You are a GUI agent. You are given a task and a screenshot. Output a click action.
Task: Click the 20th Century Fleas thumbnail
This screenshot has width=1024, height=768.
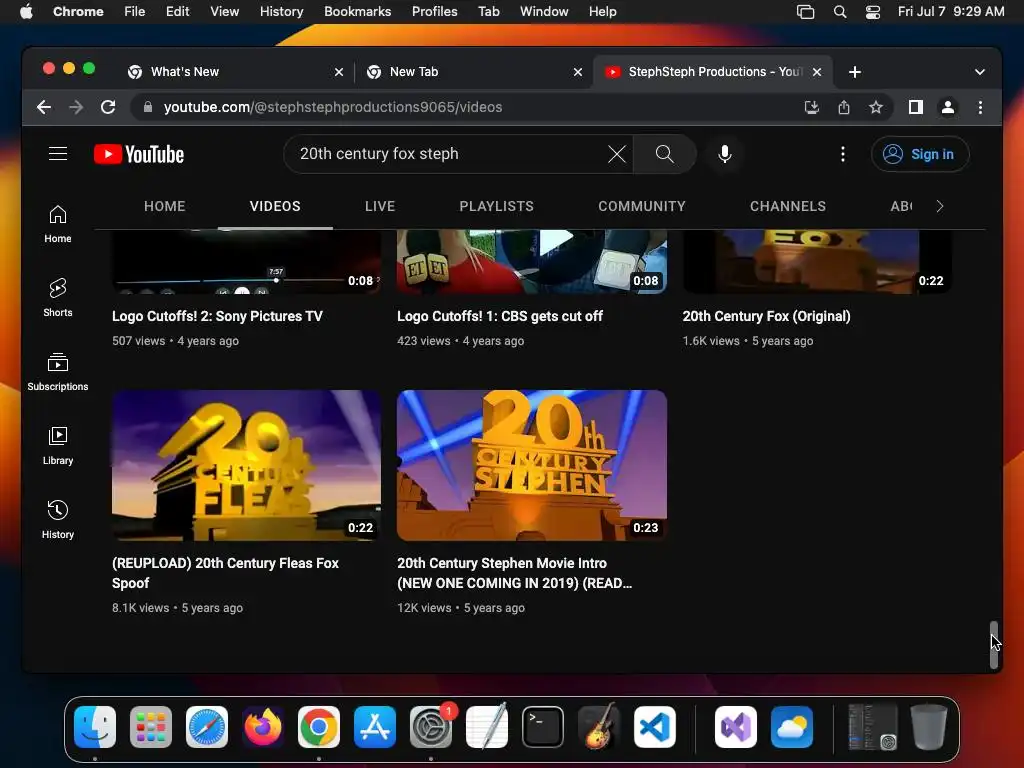246,465
